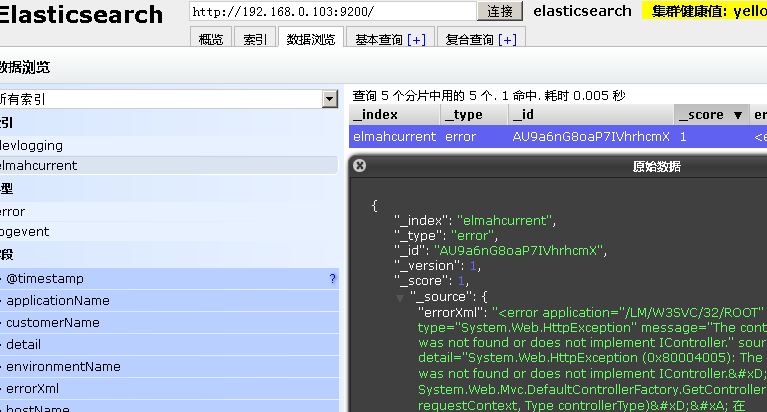Sort results by _type column header
The image size is (767, 412).
coord(474,114)
